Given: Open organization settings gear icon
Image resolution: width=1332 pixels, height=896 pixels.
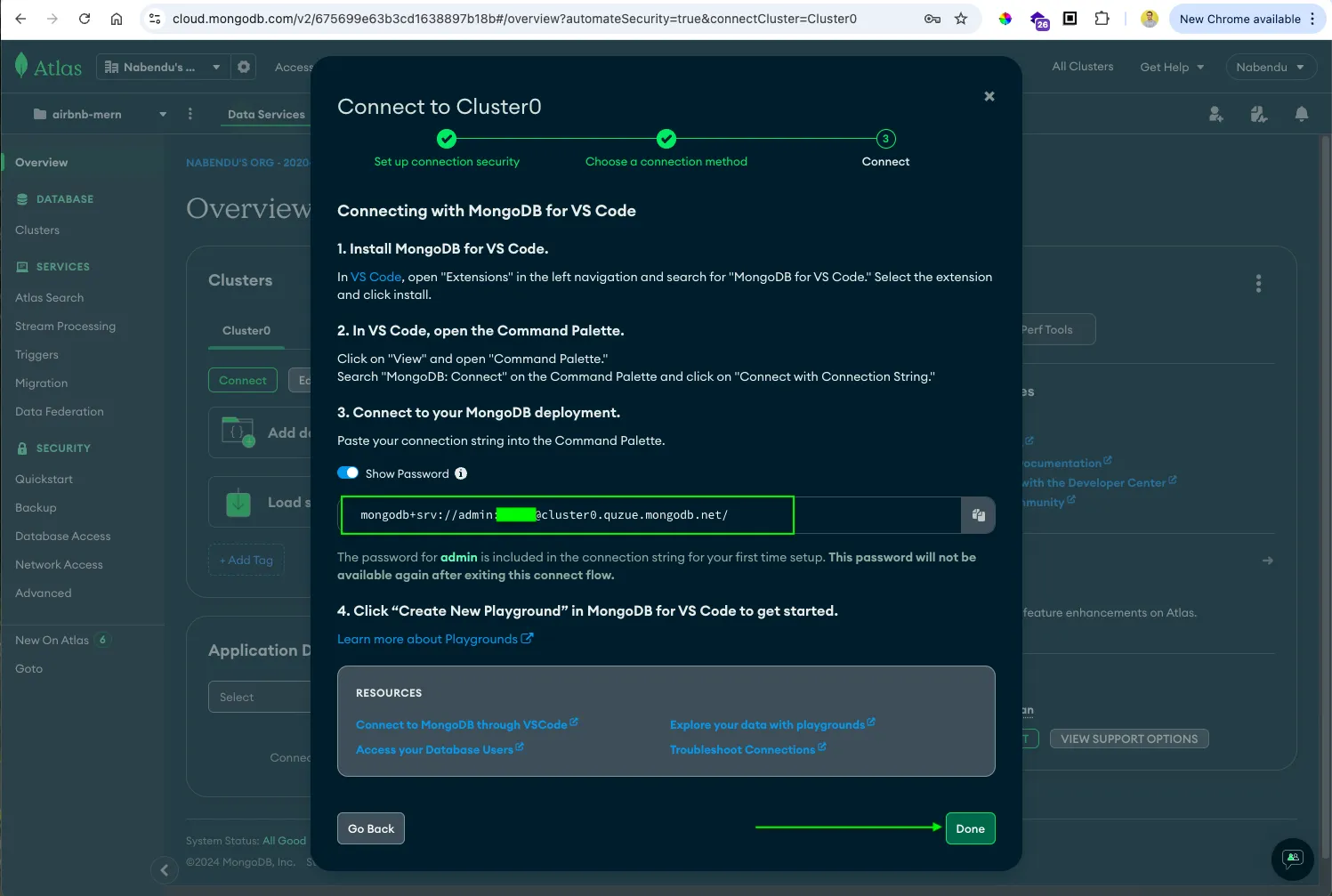Looking at the screenshot, I should 244,67.
